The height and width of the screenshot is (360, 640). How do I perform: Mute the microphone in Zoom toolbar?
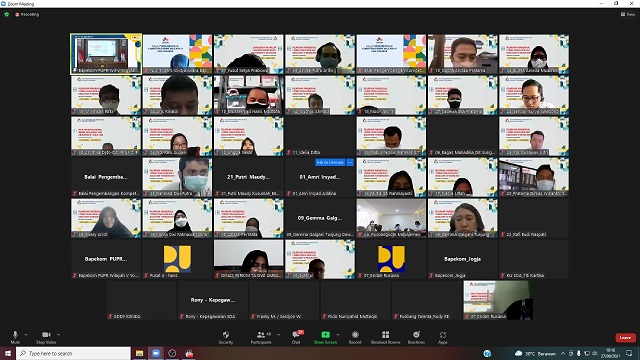[15, 337]
